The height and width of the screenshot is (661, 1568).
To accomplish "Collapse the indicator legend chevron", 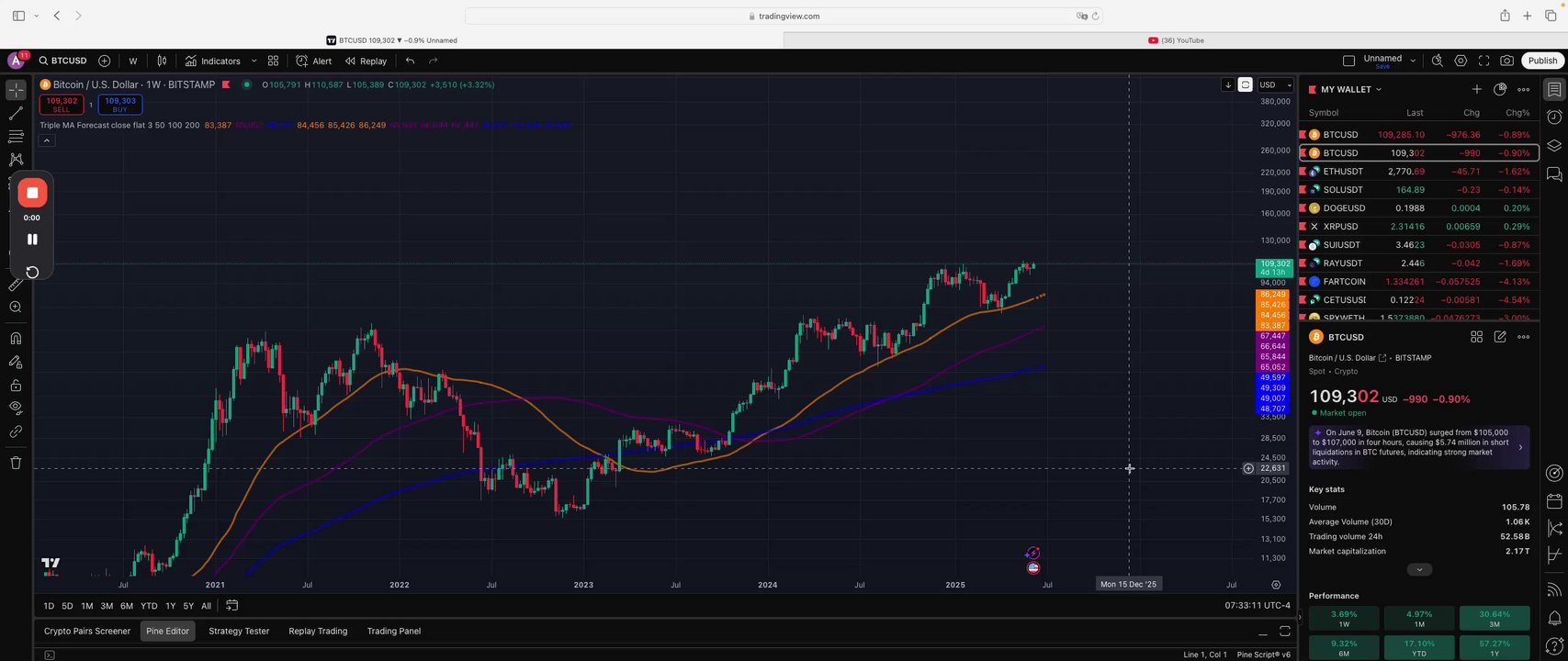I will coord(47,140).
